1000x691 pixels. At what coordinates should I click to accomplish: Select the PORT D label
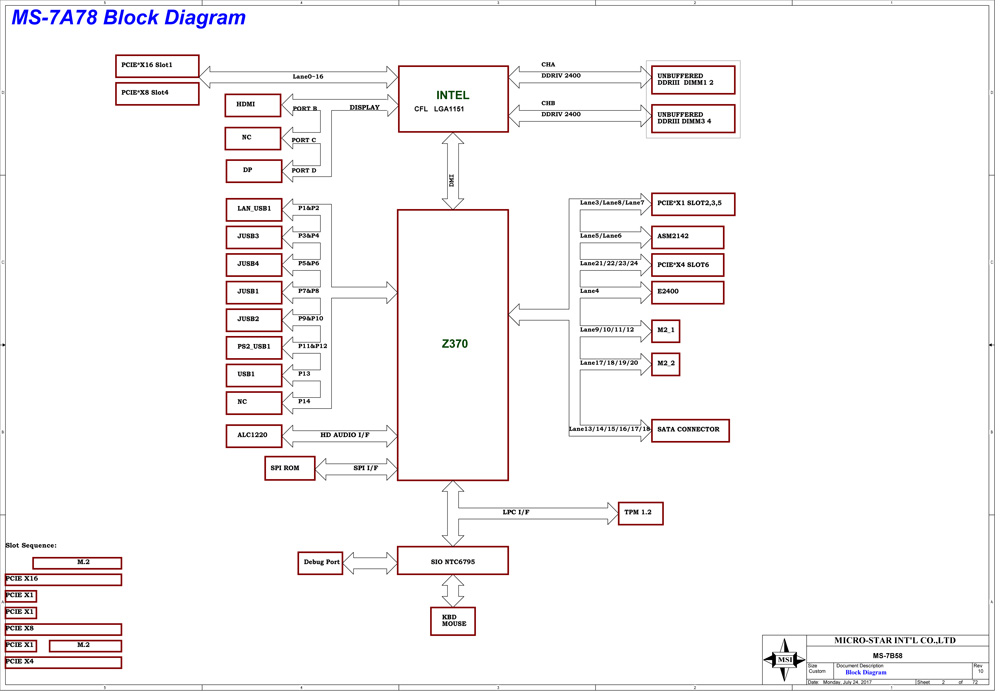pyautogui.click(x=304, y=170)
